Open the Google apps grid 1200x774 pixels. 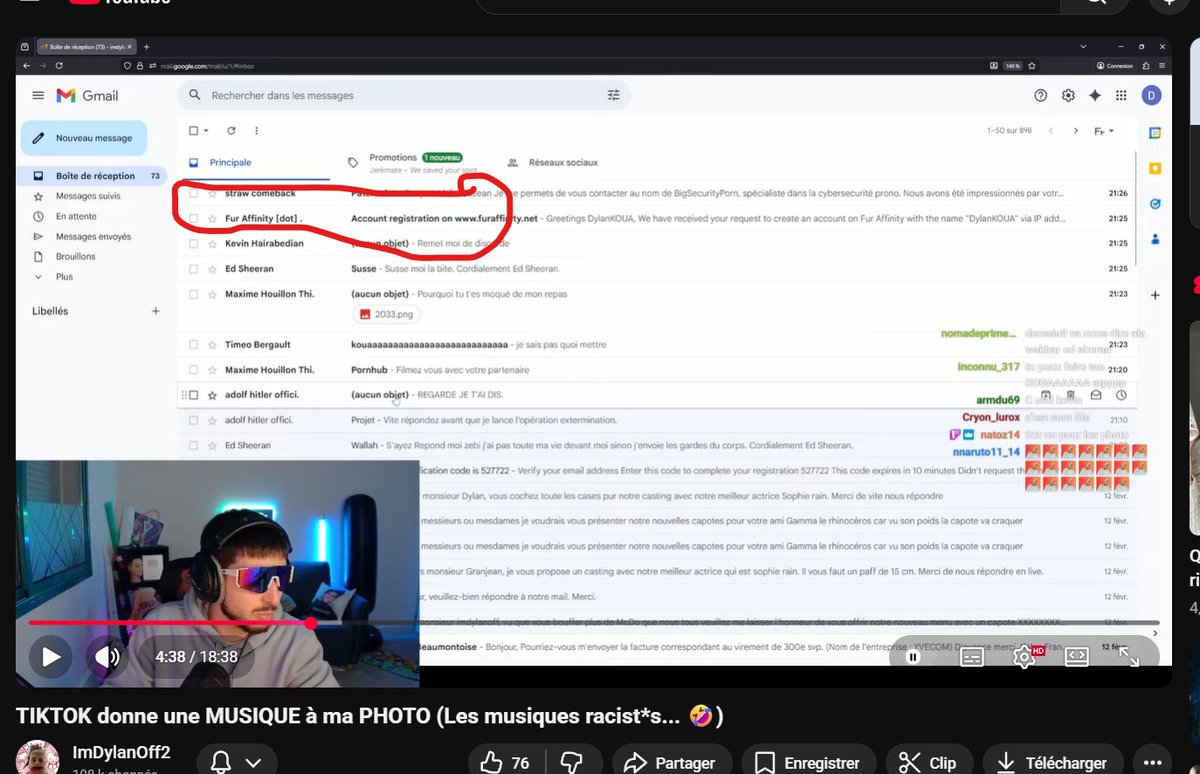1122,96
